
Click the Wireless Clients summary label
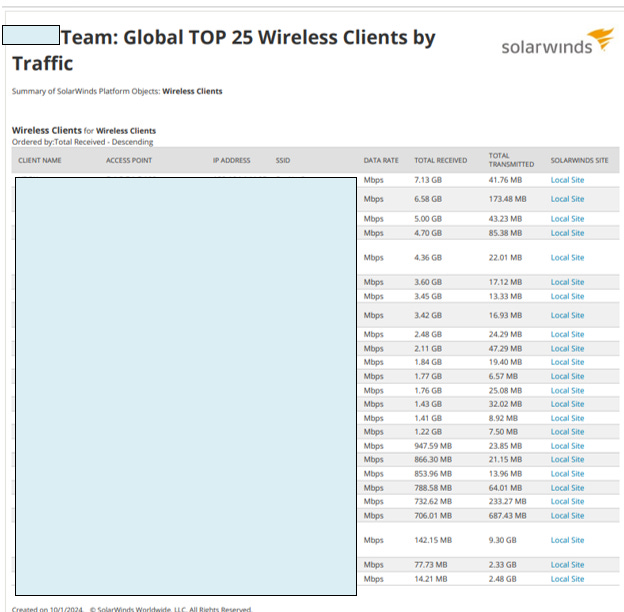[x=192, y=91]
